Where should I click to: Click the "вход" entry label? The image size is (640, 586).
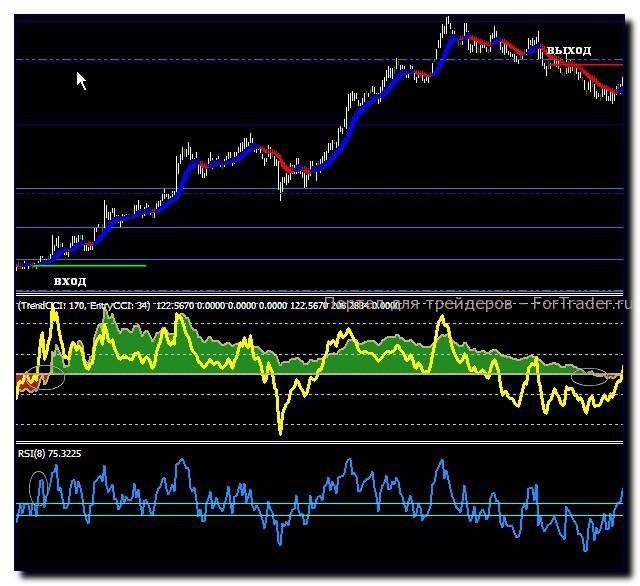click(x=70, y=281)
